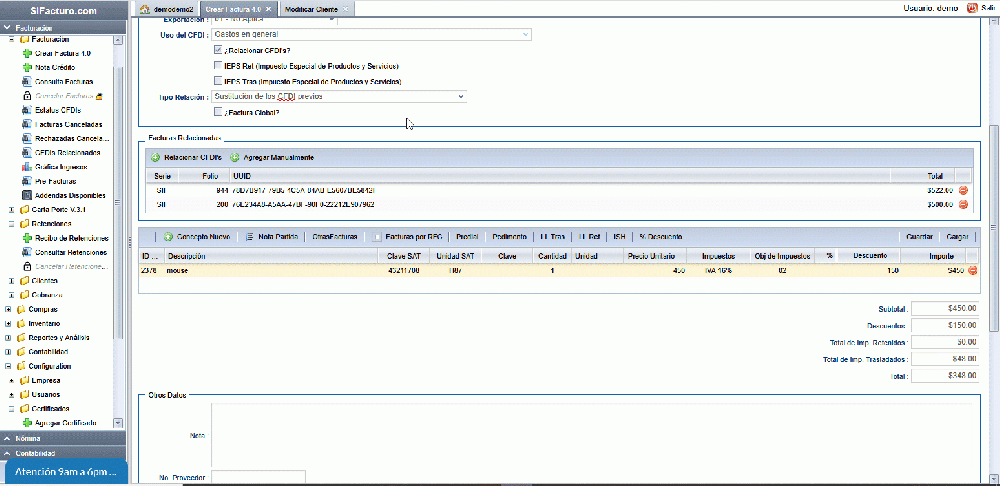
Task: Click the Facturas por RFC button
Action: click(x=408, y=237)
